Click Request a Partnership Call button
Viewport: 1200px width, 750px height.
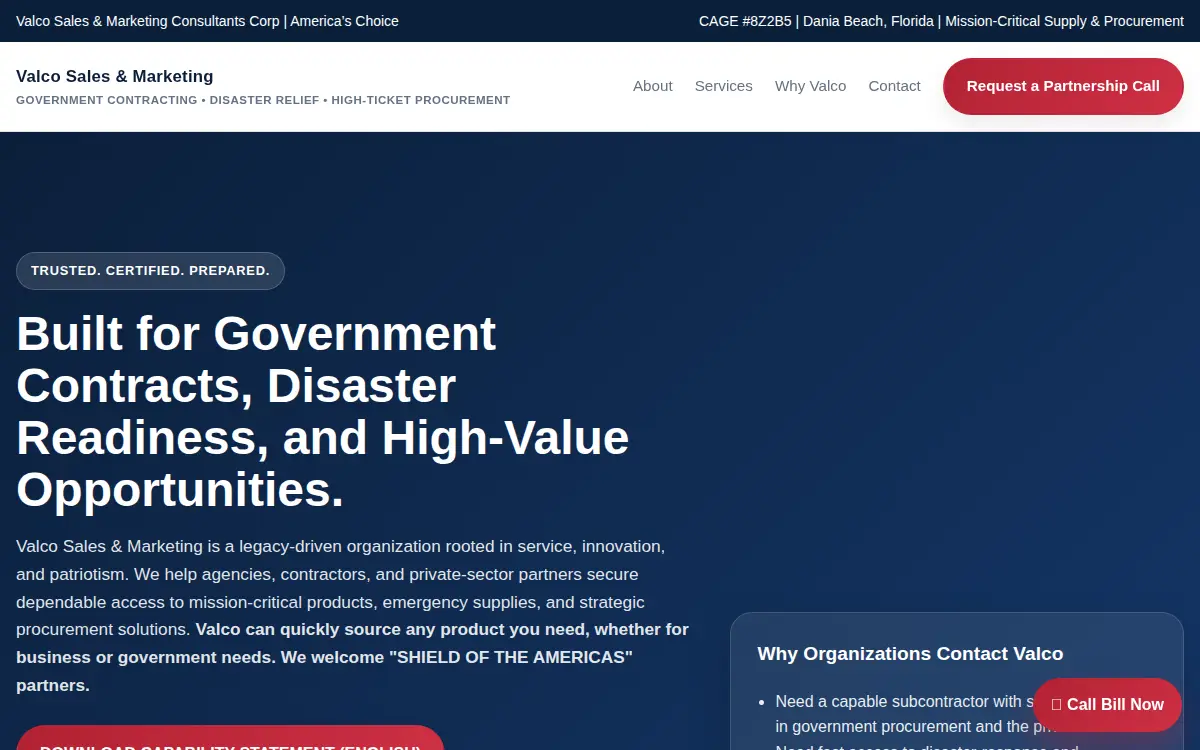pos(1063,86)
